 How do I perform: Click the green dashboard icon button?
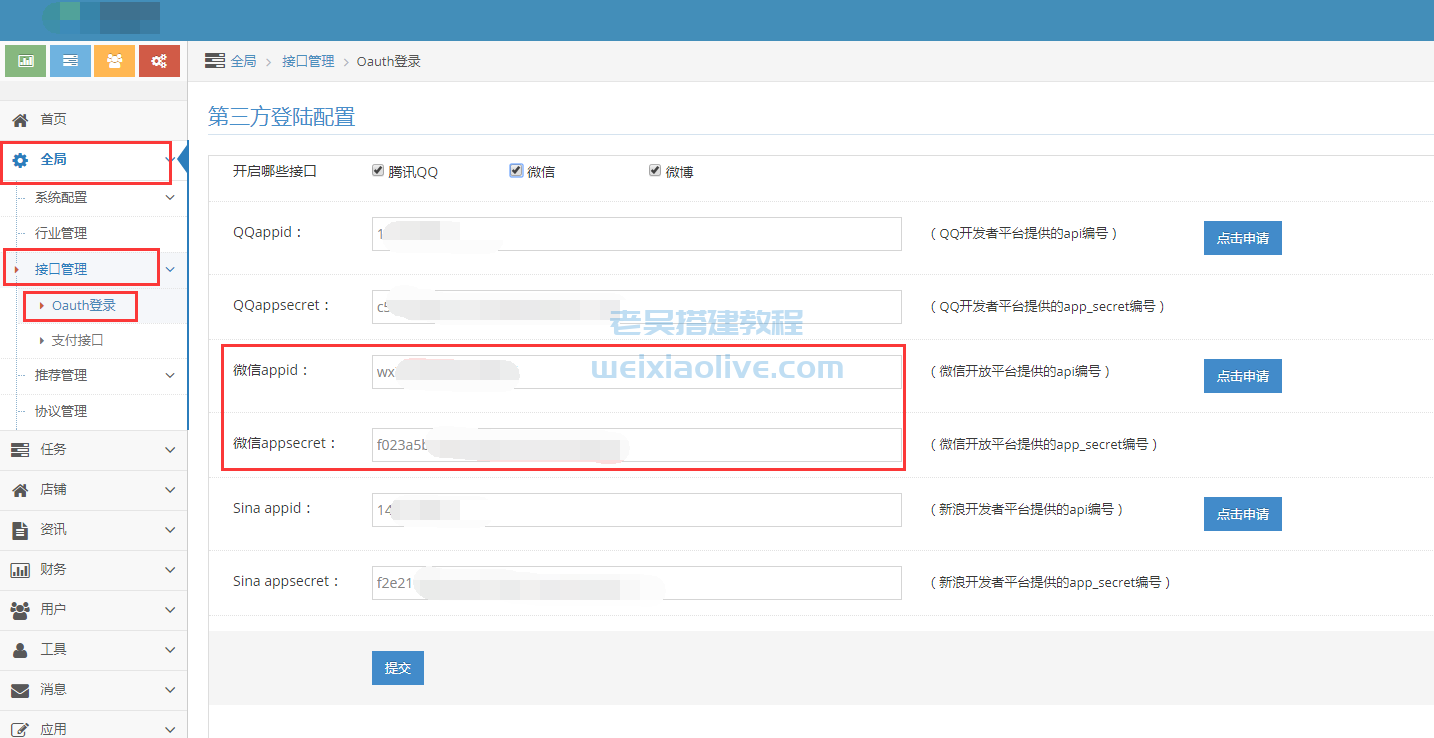pyautogui.click(x=25, y=61)
